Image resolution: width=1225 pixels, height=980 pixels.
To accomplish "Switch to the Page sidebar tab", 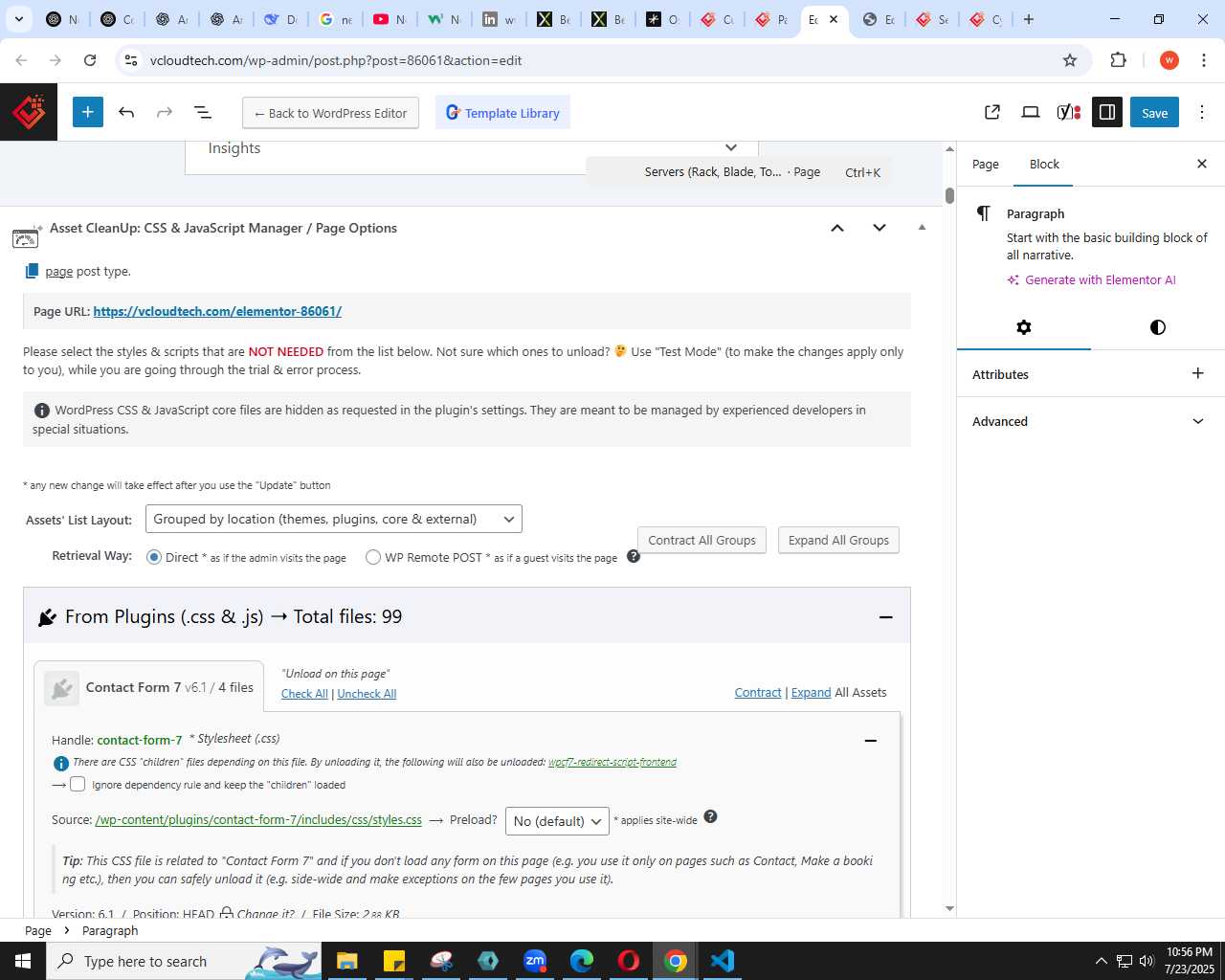I will pyautogui.click(x=985, y=164).
